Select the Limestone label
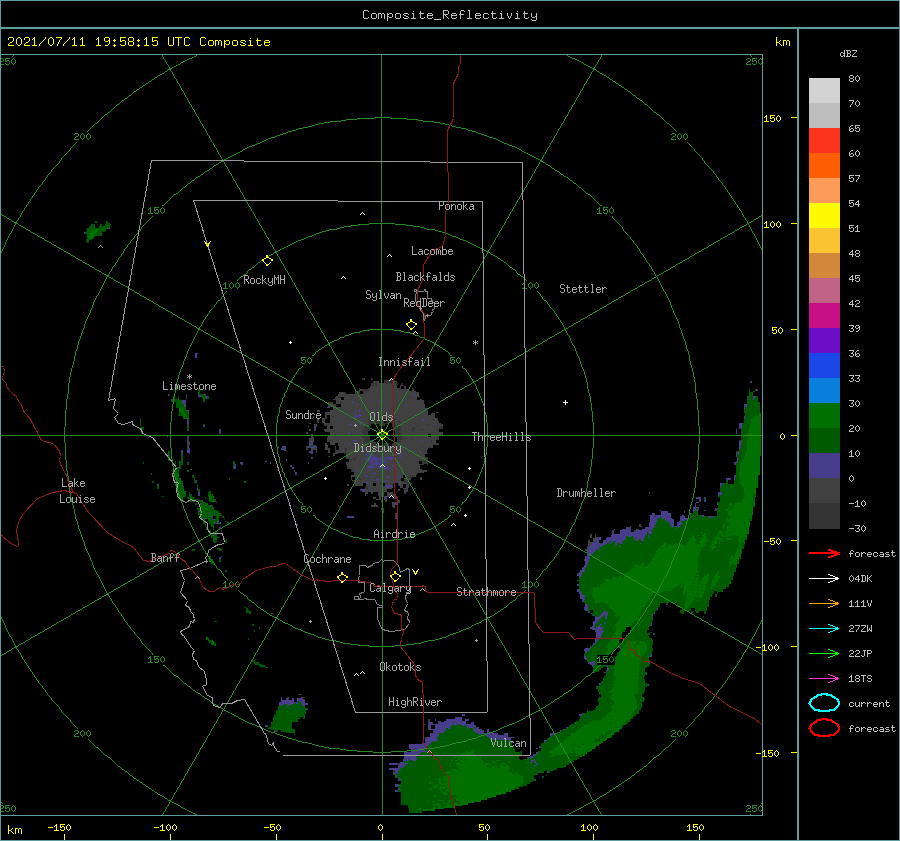900x841 pixels. click(189, 386)
